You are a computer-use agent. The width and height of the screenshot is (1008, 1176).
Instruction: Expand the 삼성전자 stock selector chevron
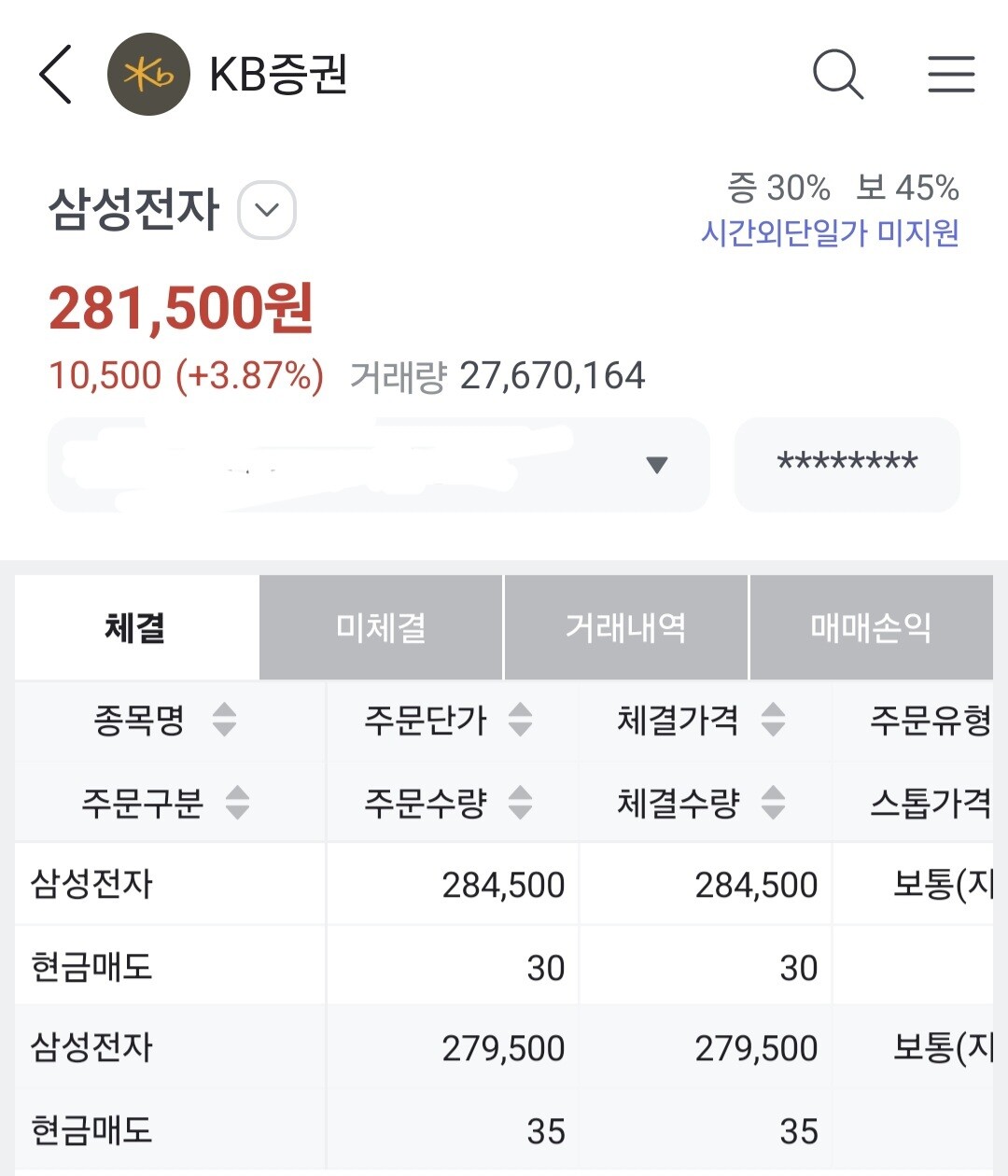268,210
